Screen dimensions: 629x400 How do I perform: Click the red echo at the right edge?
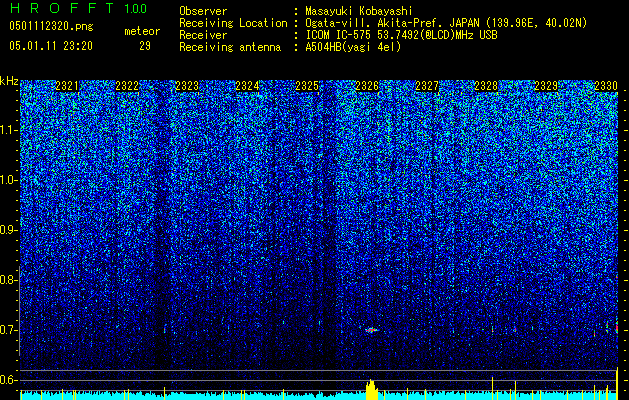(617, 328)
